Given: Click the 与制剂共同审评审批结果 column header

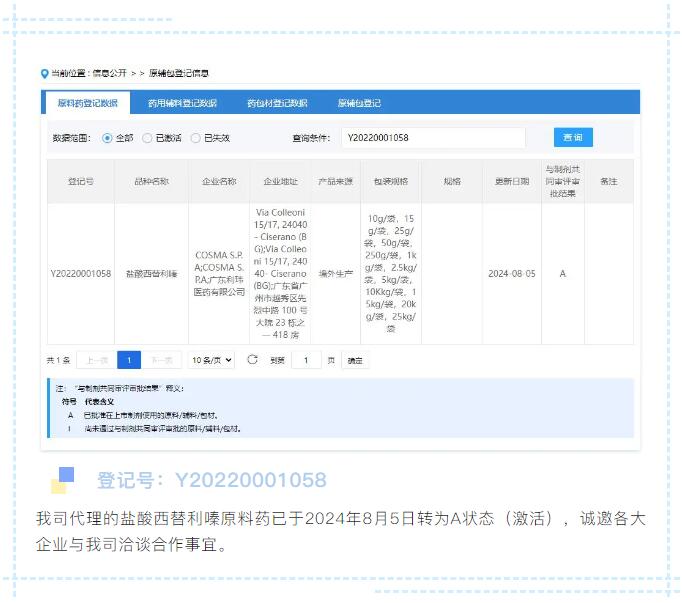Looking at the screenshot, I should tap(563, 181).
